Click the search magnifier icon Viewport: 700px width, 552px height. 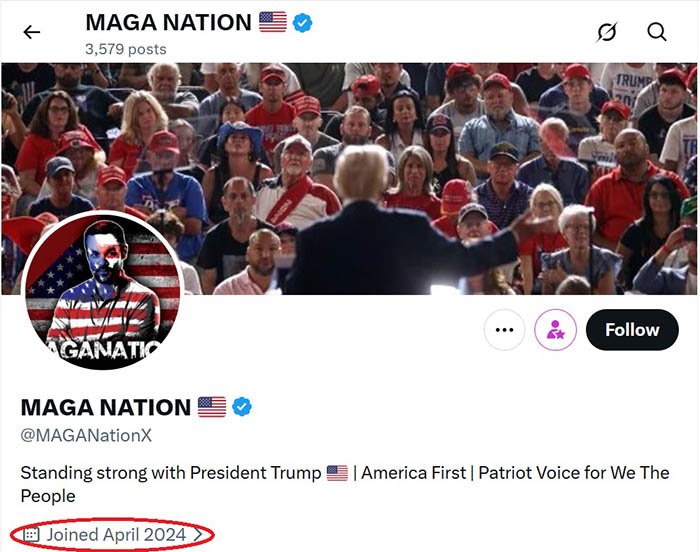click(x=657, y=32)
